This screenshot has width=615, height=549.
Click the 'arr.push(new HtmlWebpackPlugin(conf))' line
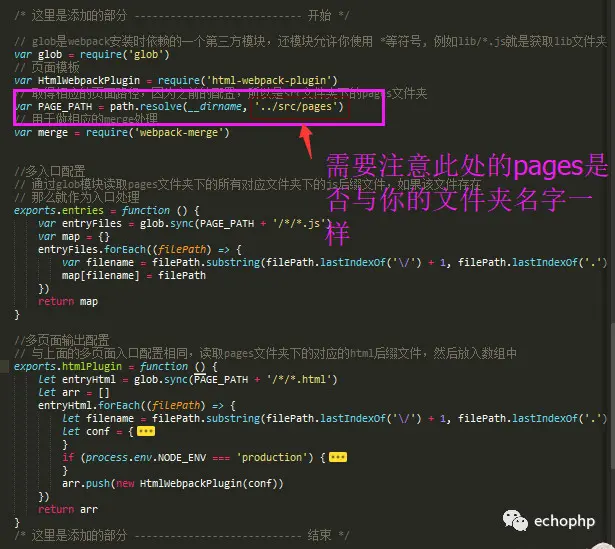click(x=173, y=484)
